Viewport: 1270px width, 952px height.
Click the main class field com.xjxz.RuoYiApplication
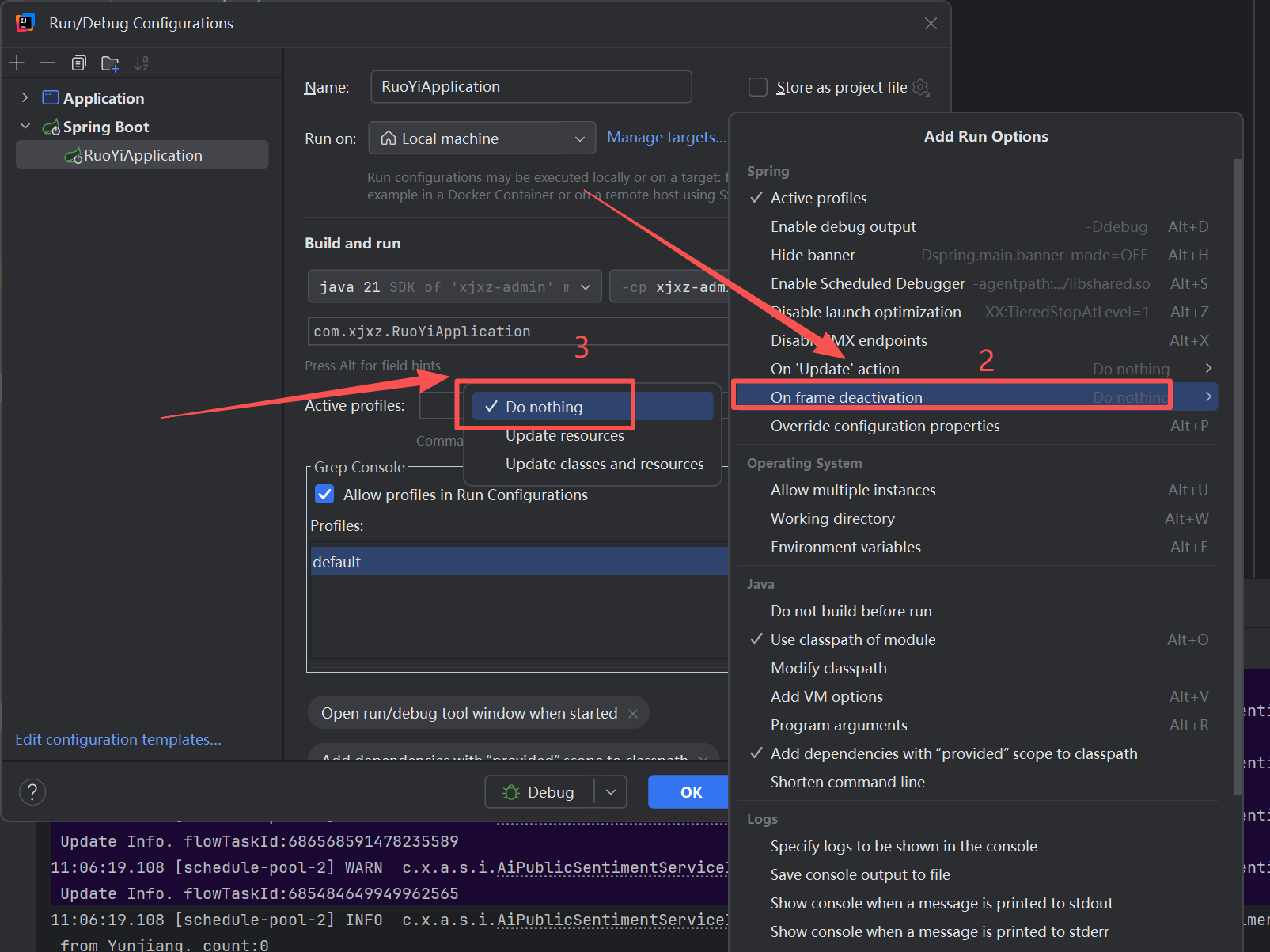tap(517, 331)
